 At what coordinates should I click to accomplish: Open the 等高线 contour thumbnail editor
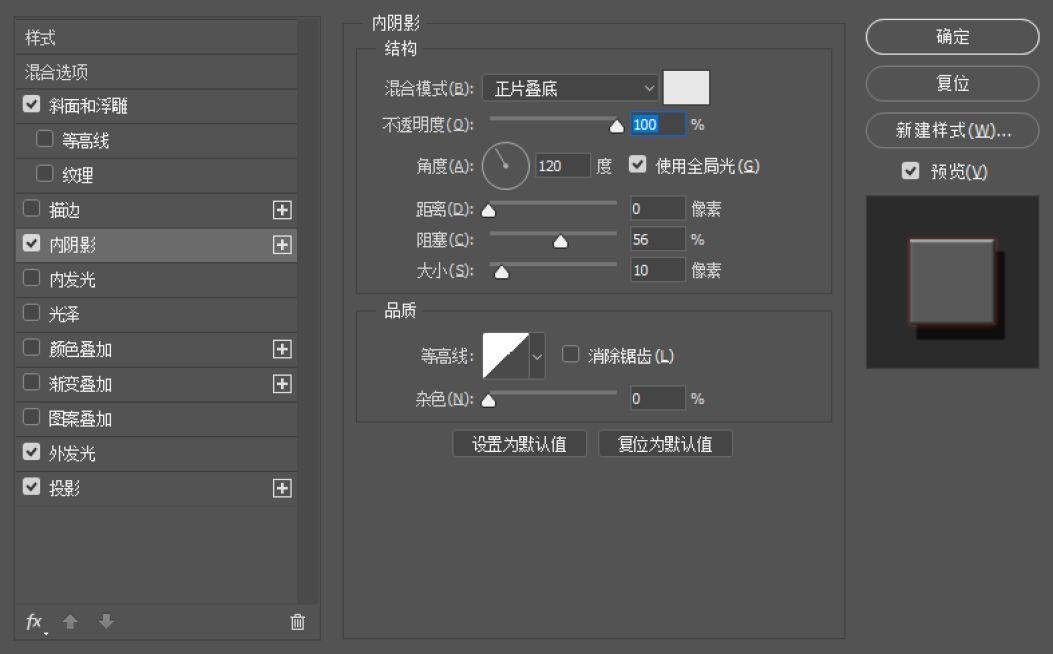coord(505,354)
